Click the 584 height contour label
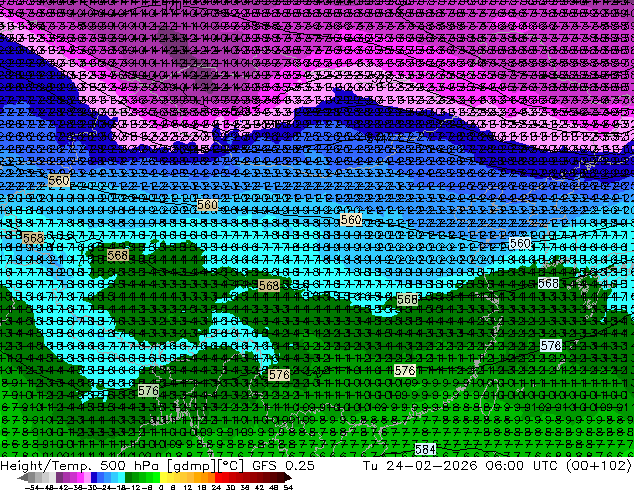This screenshot has height=490, width=634. [x=425, y=449]
